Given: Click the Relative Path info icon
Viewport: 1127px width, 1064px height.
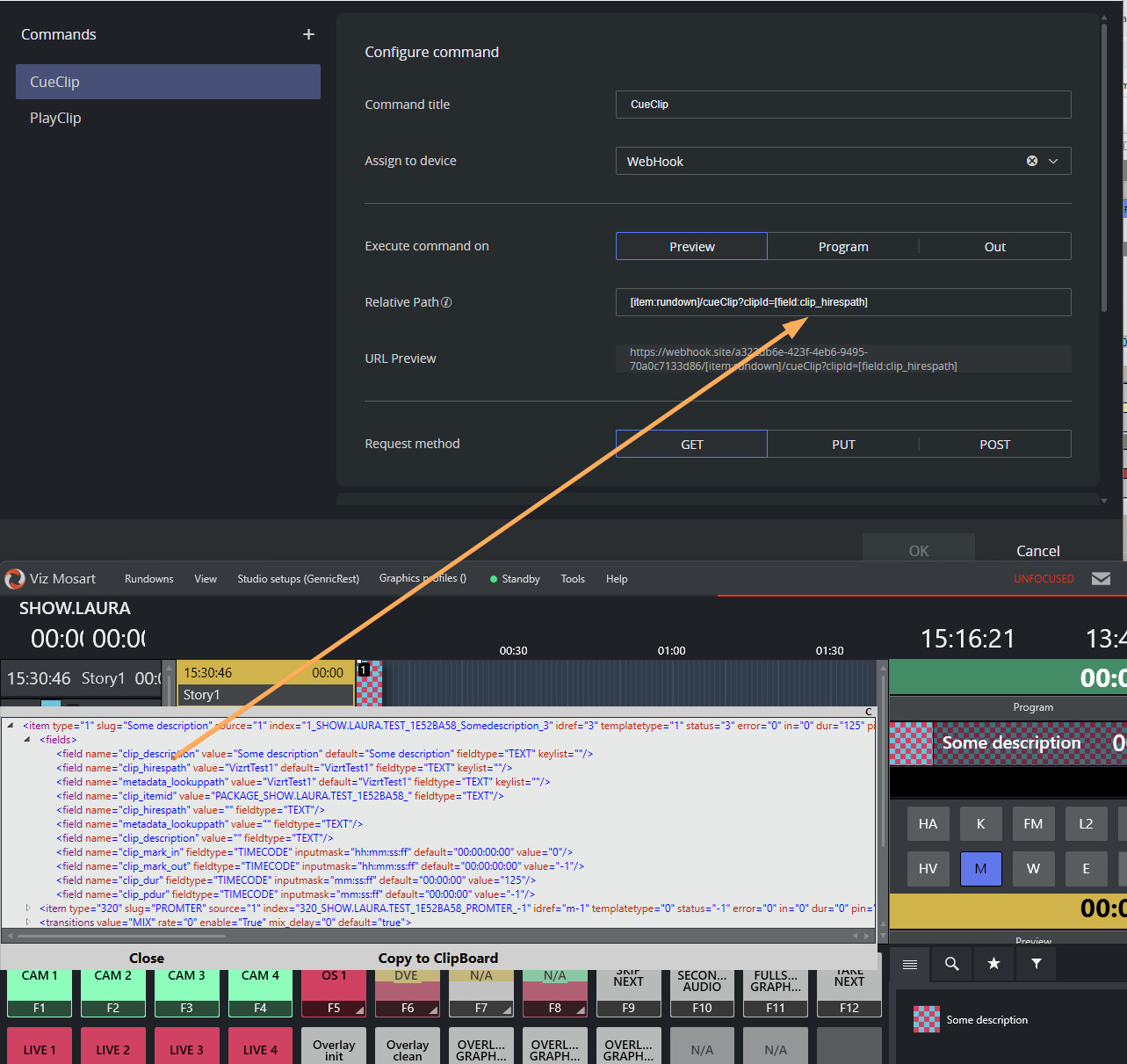Looking at the screenshot, I should coord(446,302).
